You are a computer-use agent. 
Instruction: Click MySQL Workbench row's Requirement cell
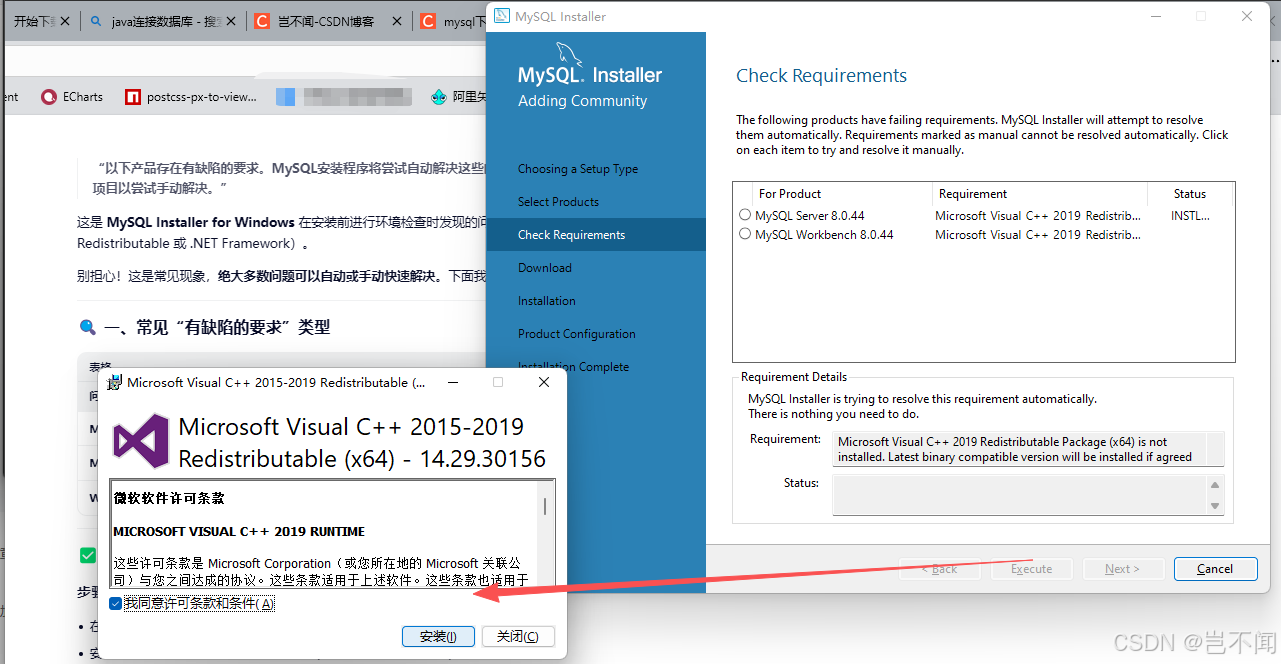pyautogui.click(x=1038, y=234)
